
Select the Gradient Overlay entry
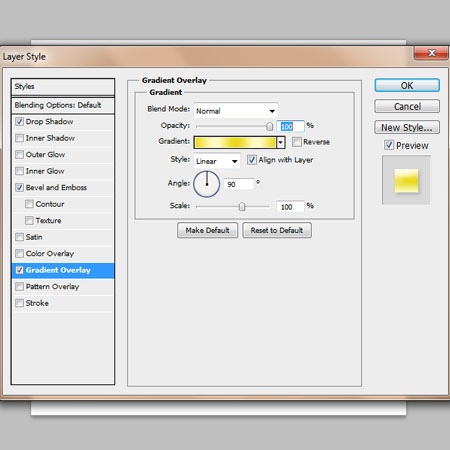pos(63,270)
